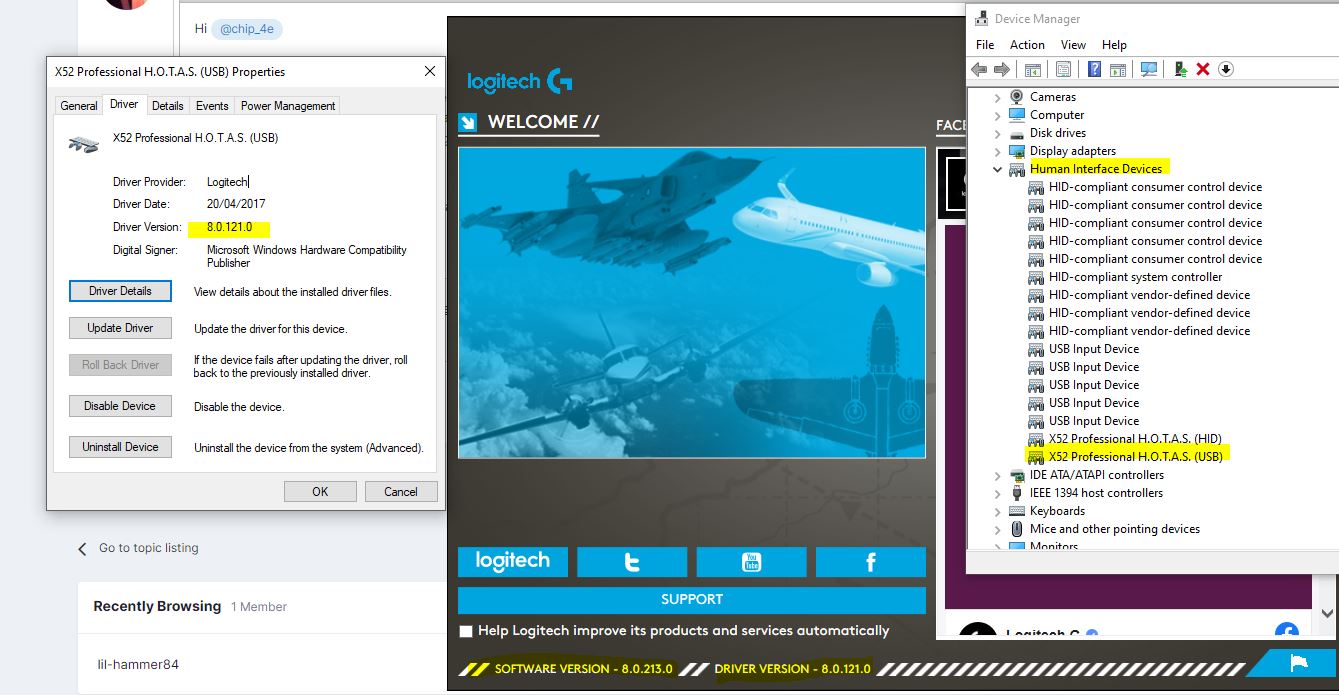The width and height of the screenshot is (1339, 695).
Task: Click the Back arrow in Device Manager toolbar
Action: pyautogui.click(x=979, y=69)
